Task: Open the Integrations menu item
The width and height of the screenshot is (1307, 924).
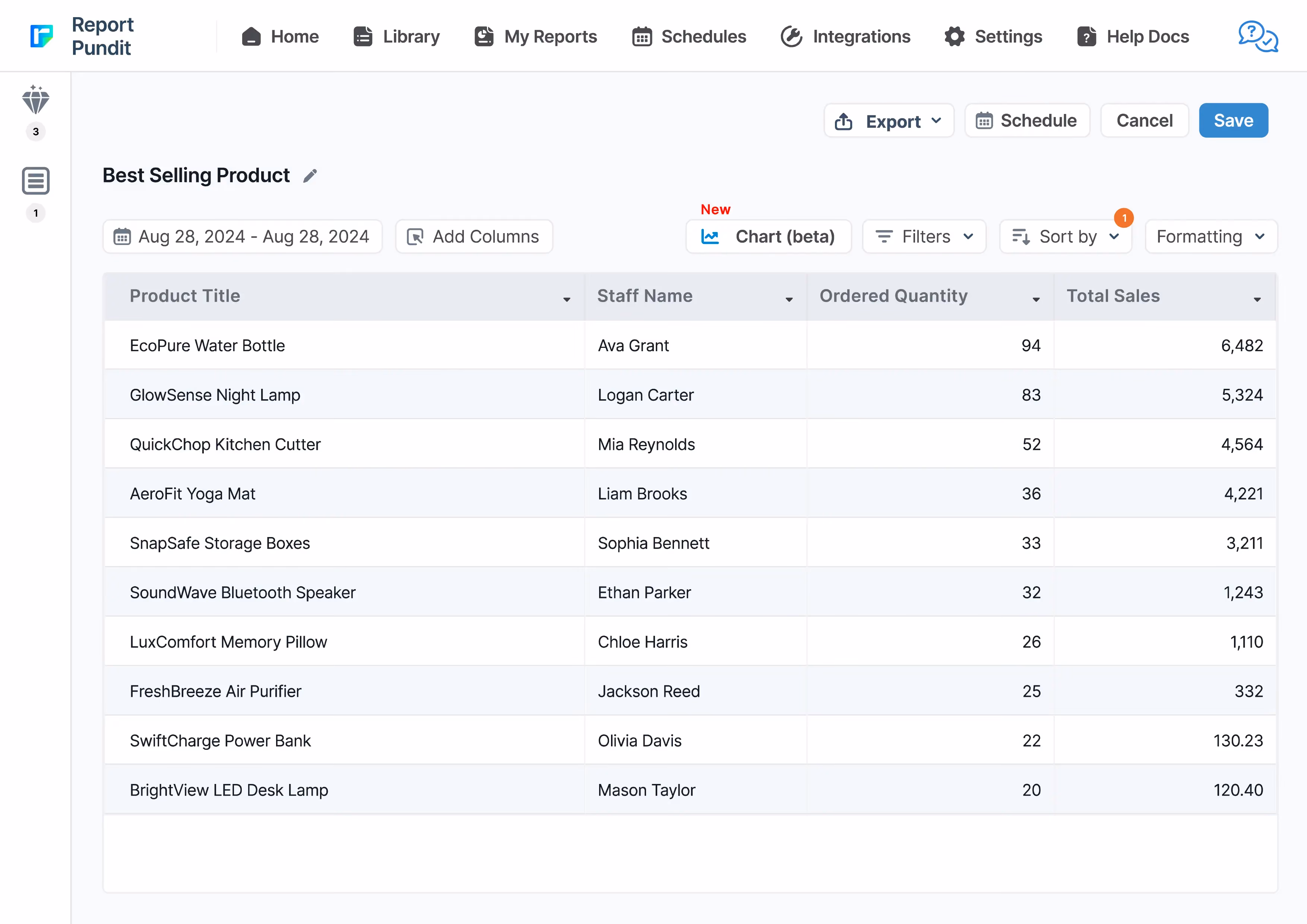Action: 845,36
